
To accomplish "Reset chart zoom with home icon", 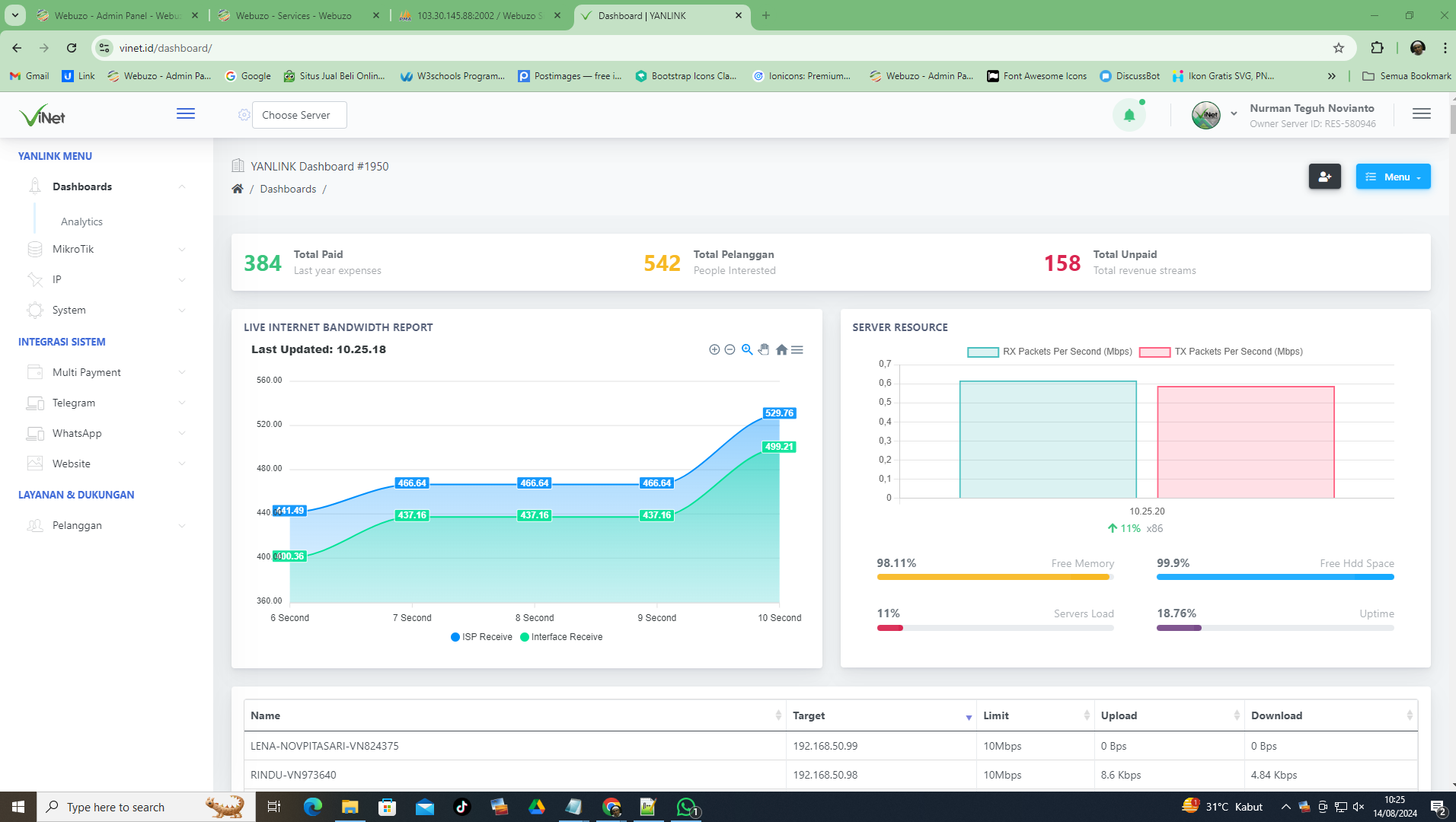I will (781, 349).
